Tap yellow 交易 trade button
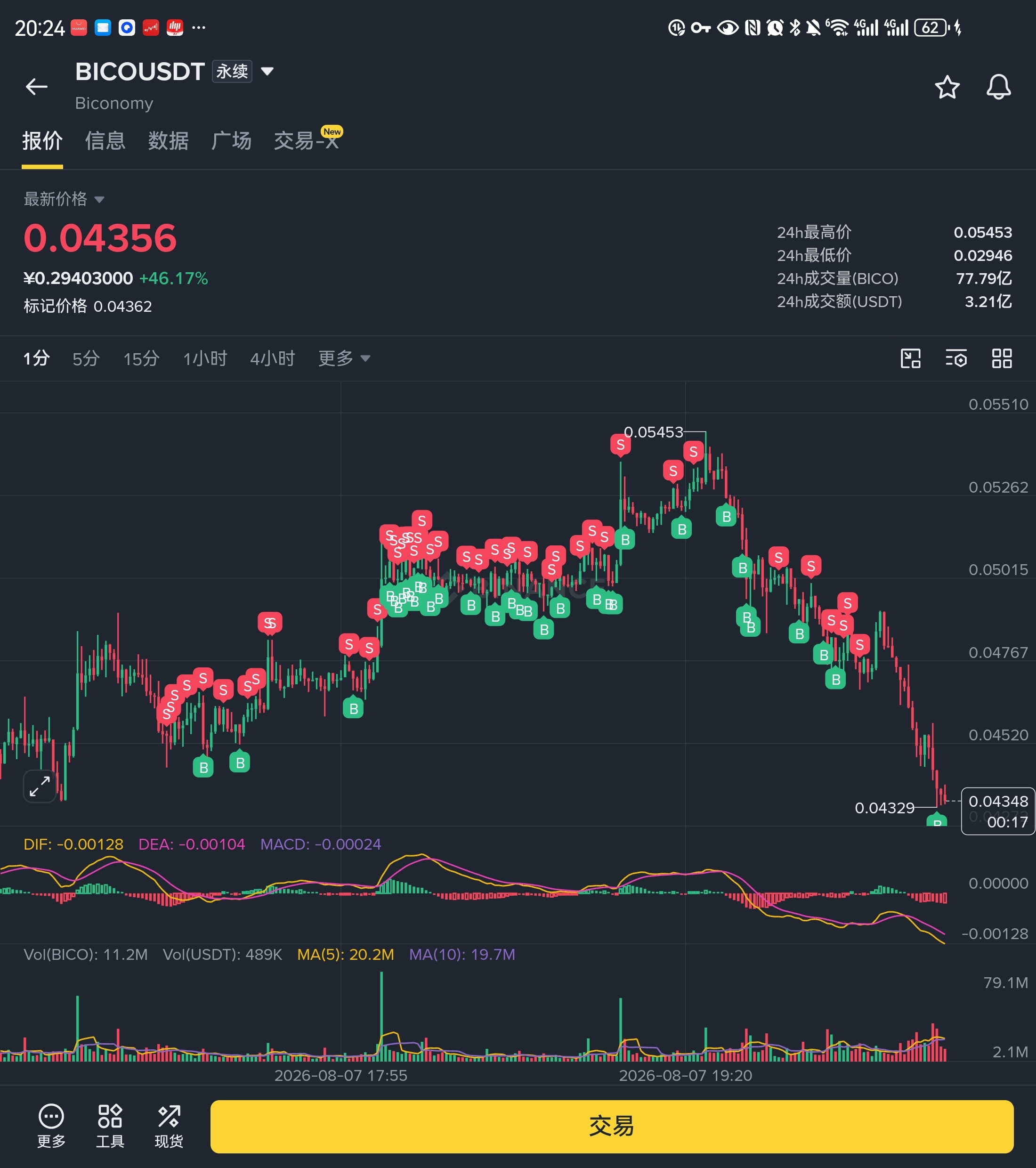Screen dimensions: 1036x1168 click(611, 1126)
